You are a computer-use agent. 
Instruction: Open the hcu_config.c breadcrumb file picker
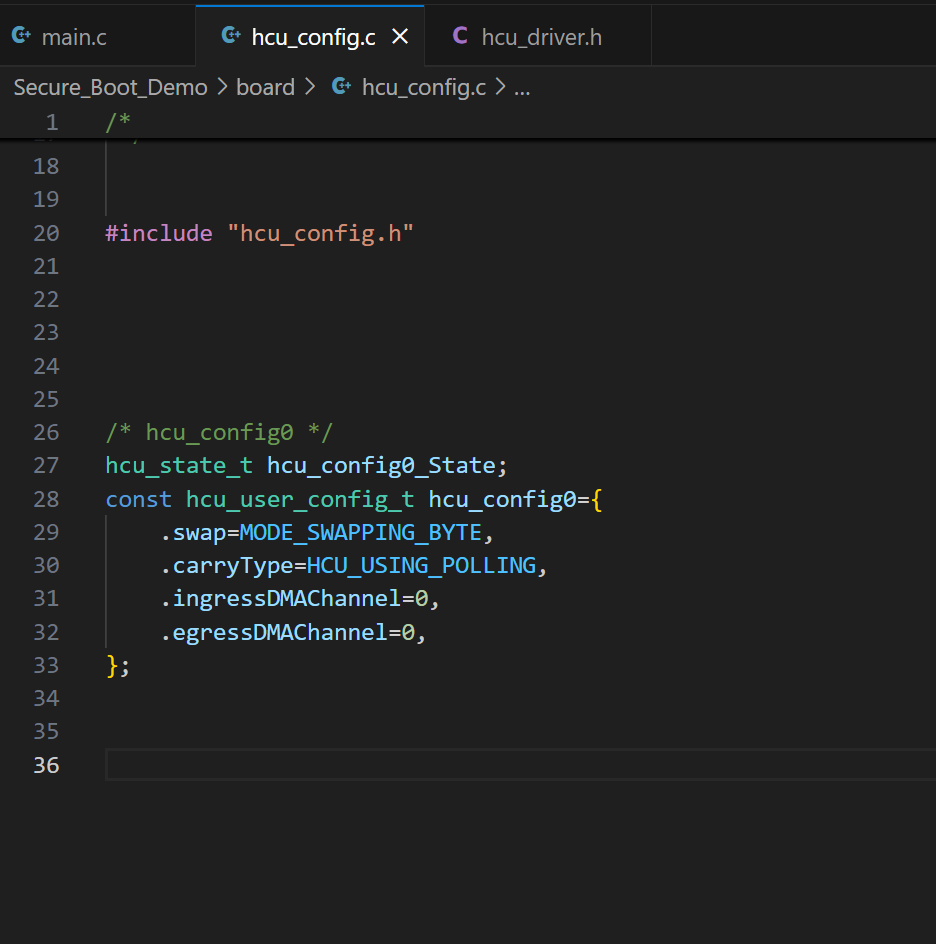(x=423, y=87)
